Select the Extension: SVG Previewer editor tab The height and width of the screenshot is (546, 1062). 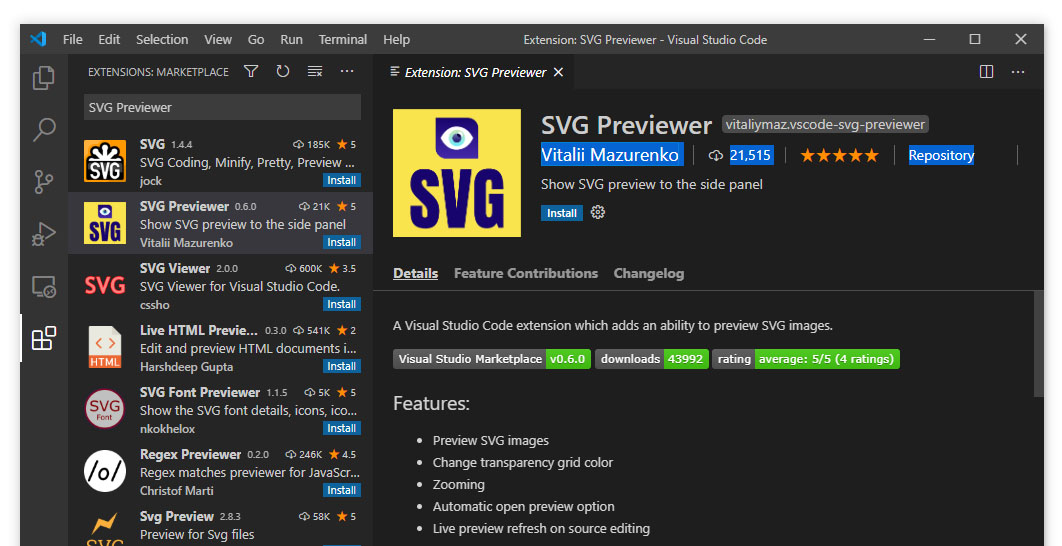click(x=475, y=72)
